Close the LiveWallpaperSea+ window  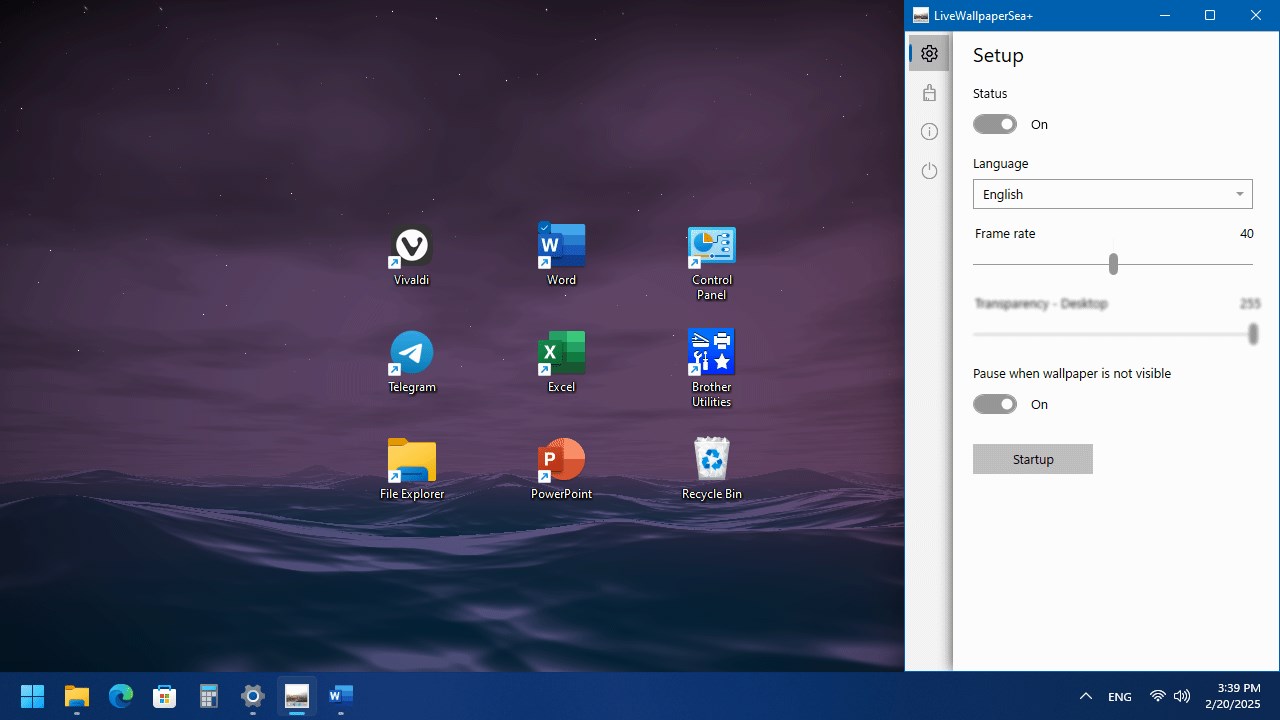pos(1256,15)
